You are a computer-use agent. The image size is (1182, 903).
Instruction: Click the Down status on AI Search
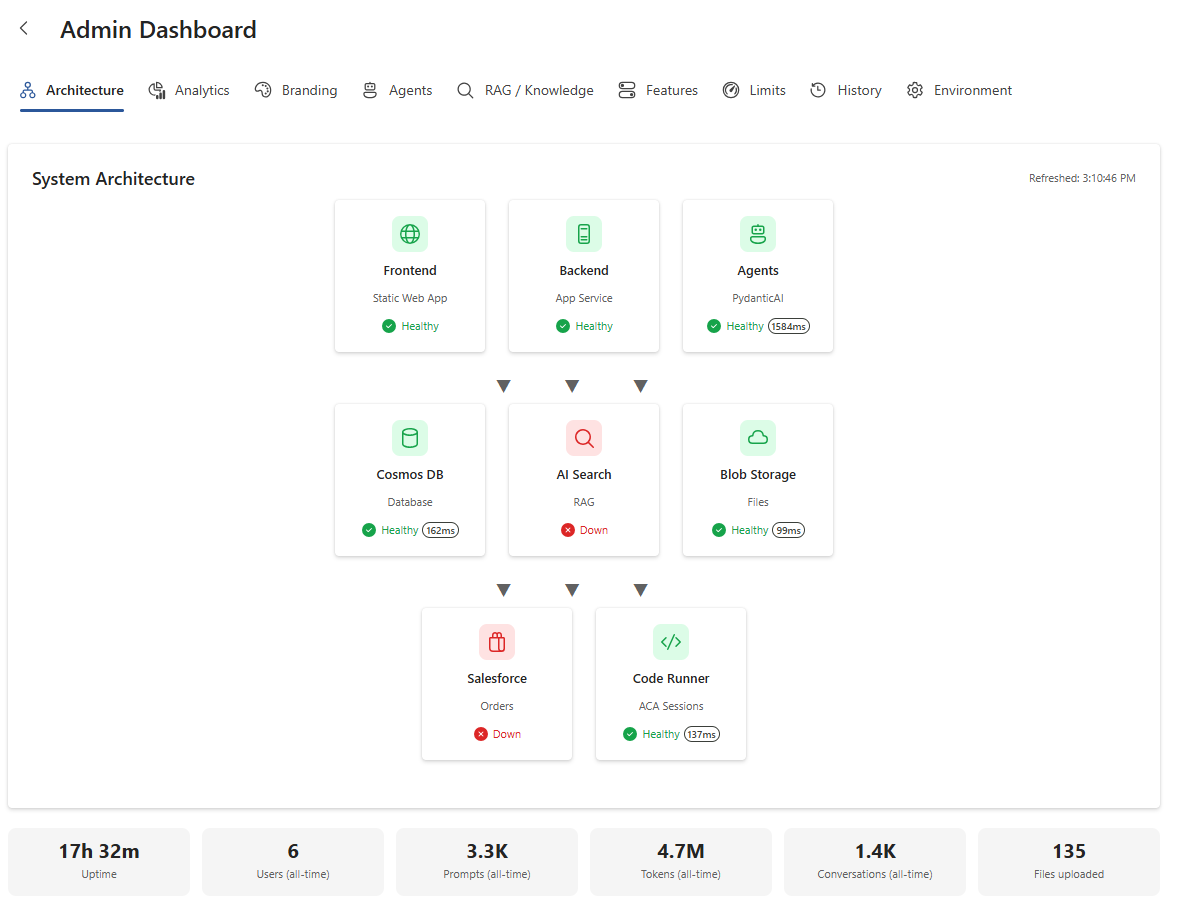coord(584,530)
